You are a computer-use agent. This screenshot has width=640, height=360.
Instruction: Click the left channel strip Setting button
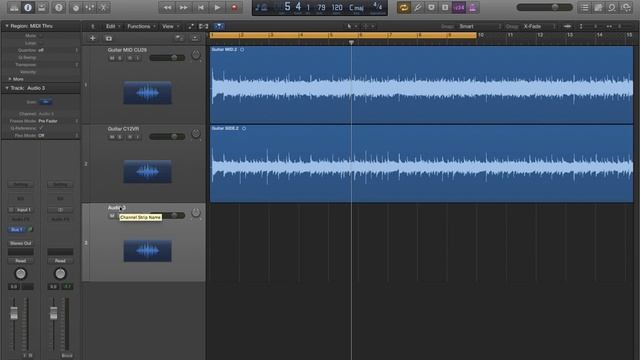tap(21, 184)
